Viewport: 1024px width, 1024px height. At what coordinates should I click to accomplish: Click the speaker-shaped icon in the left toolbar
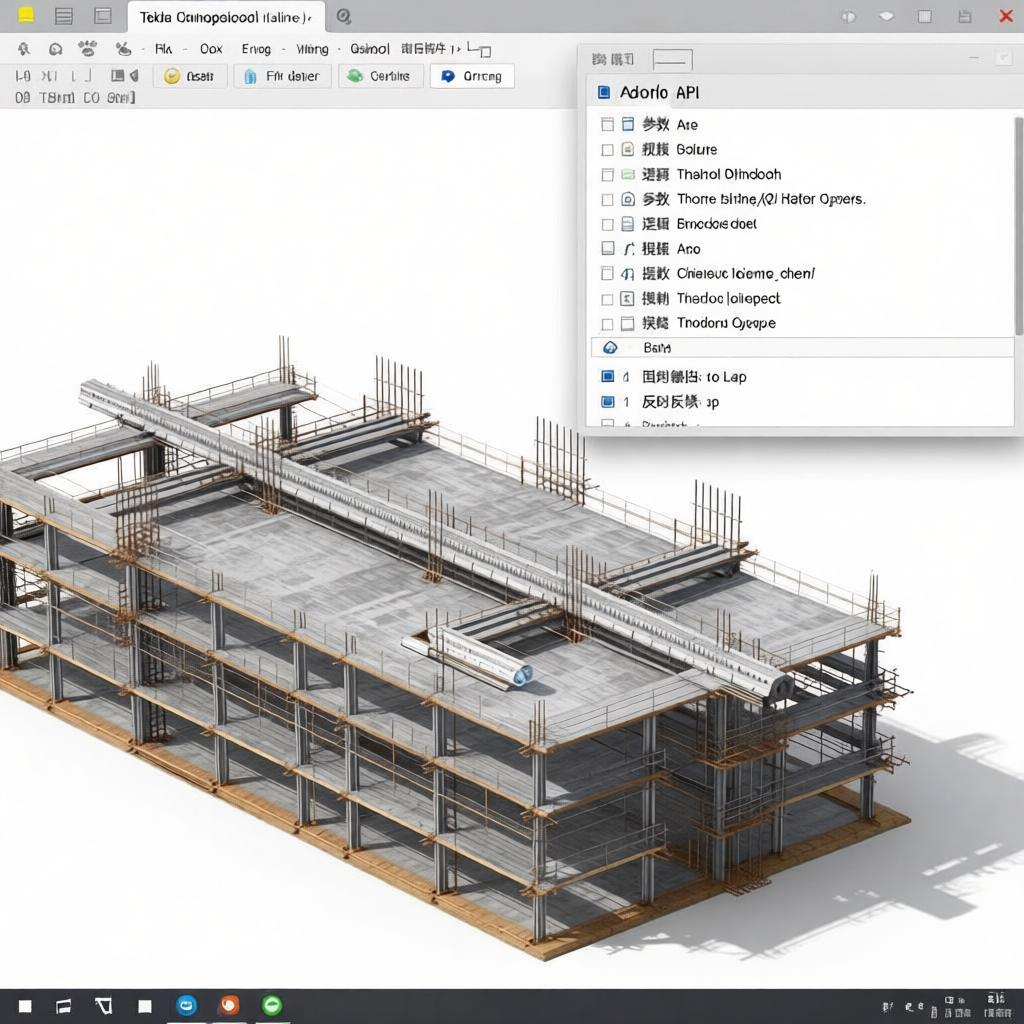(x=135, y=76)
